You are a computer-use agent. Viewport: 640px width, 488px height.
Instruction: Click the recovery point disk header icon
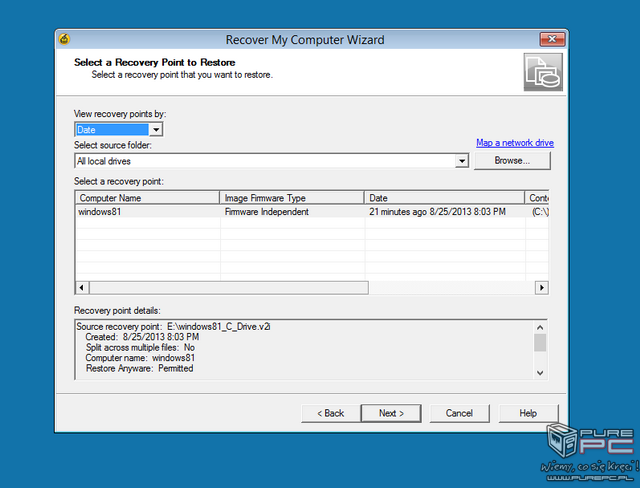click(543, 72)
